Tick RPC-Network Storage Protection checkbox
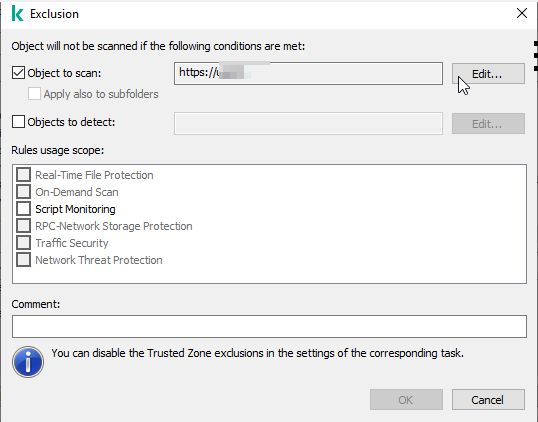The height and width of the screenshot is (422, 538). (23, 226)
